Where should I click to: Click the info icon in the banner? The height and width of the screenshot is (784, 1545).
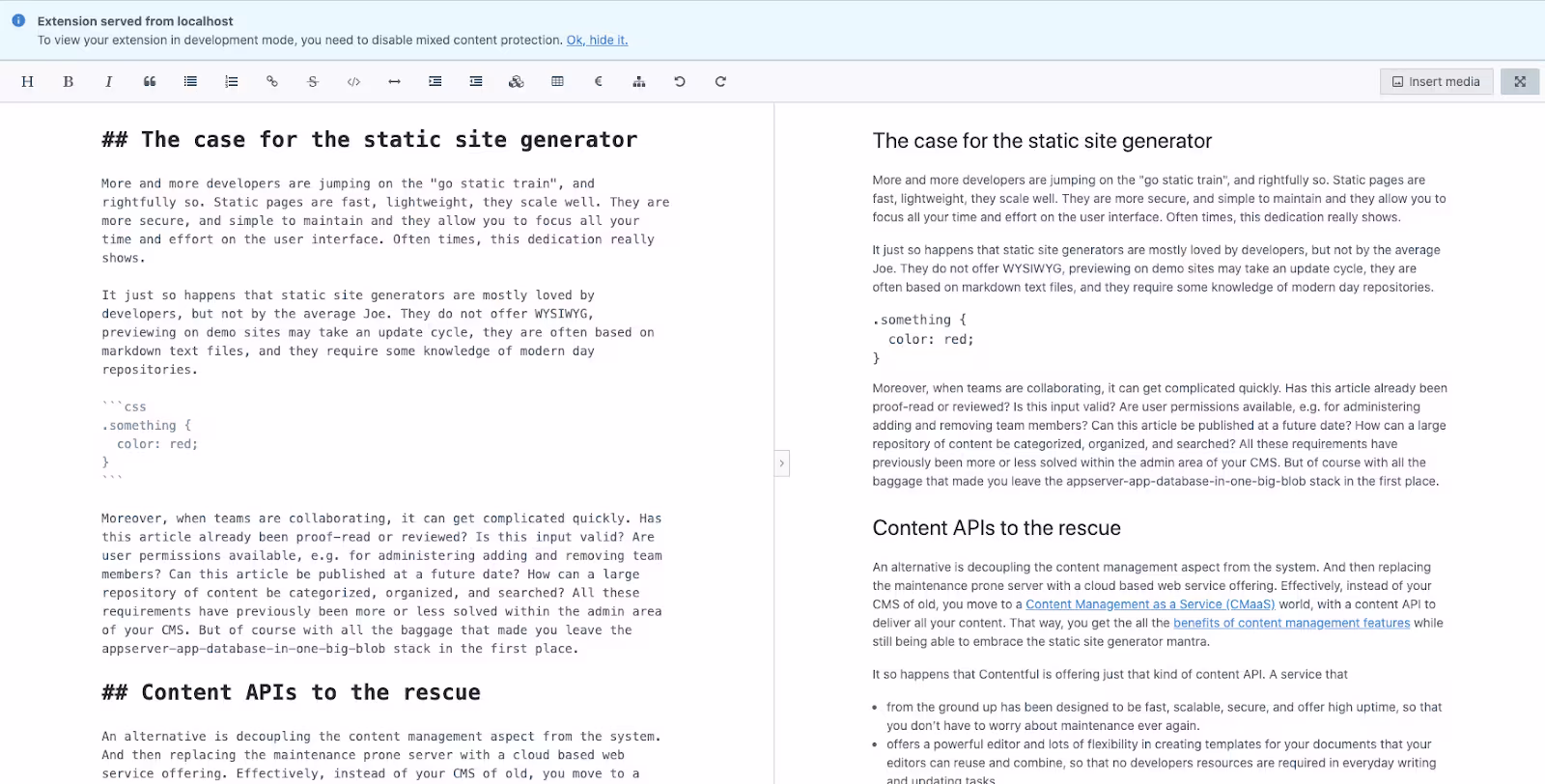tap(18, 20)
